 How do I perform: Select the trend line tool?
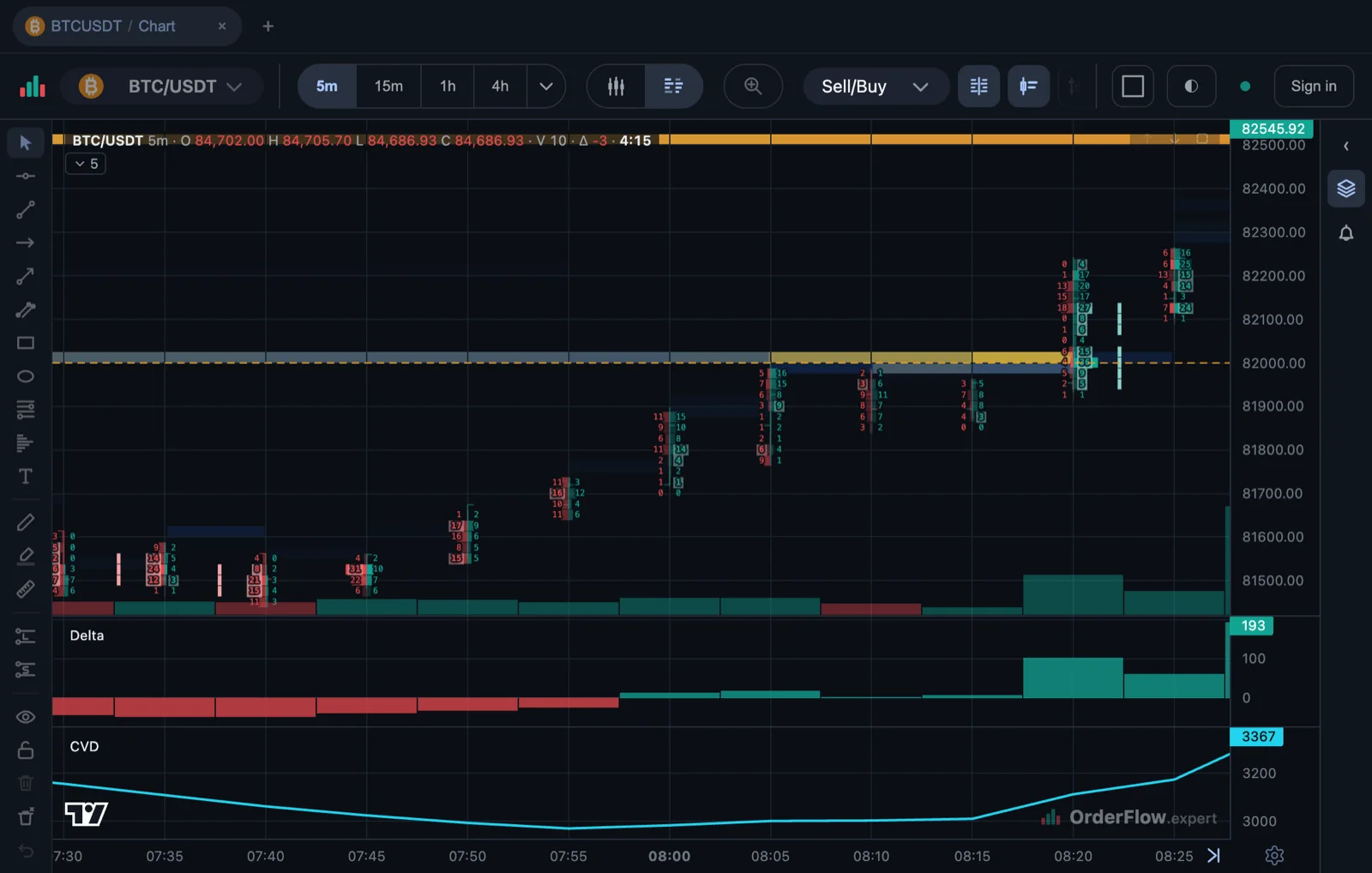(x=26, y=209)
